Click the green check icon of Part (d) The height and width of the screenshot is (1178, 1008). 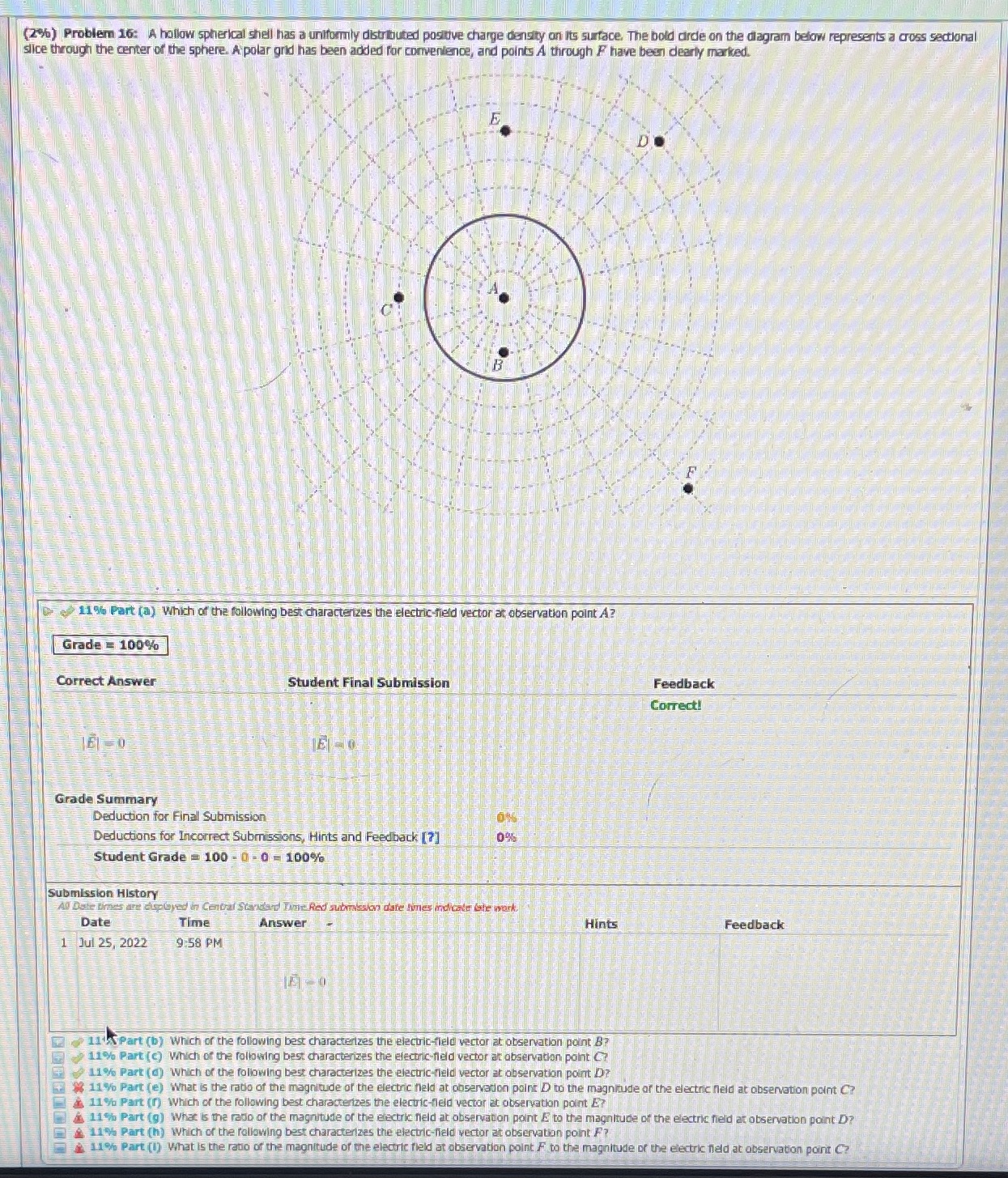tap(78, 1072)
